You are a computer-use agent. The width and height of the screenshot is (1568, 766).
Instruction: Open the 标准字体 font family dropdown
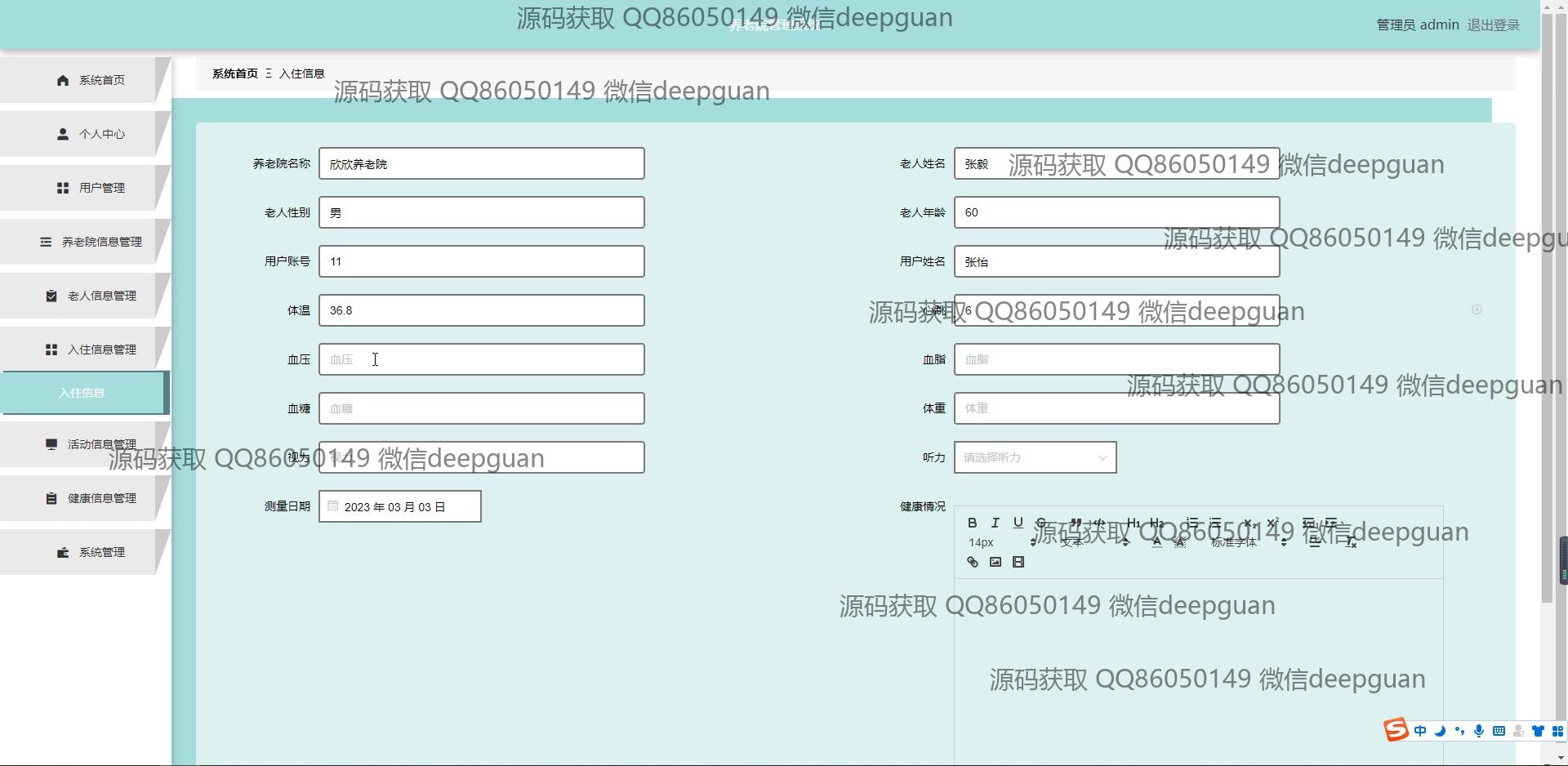point(1249,542)
